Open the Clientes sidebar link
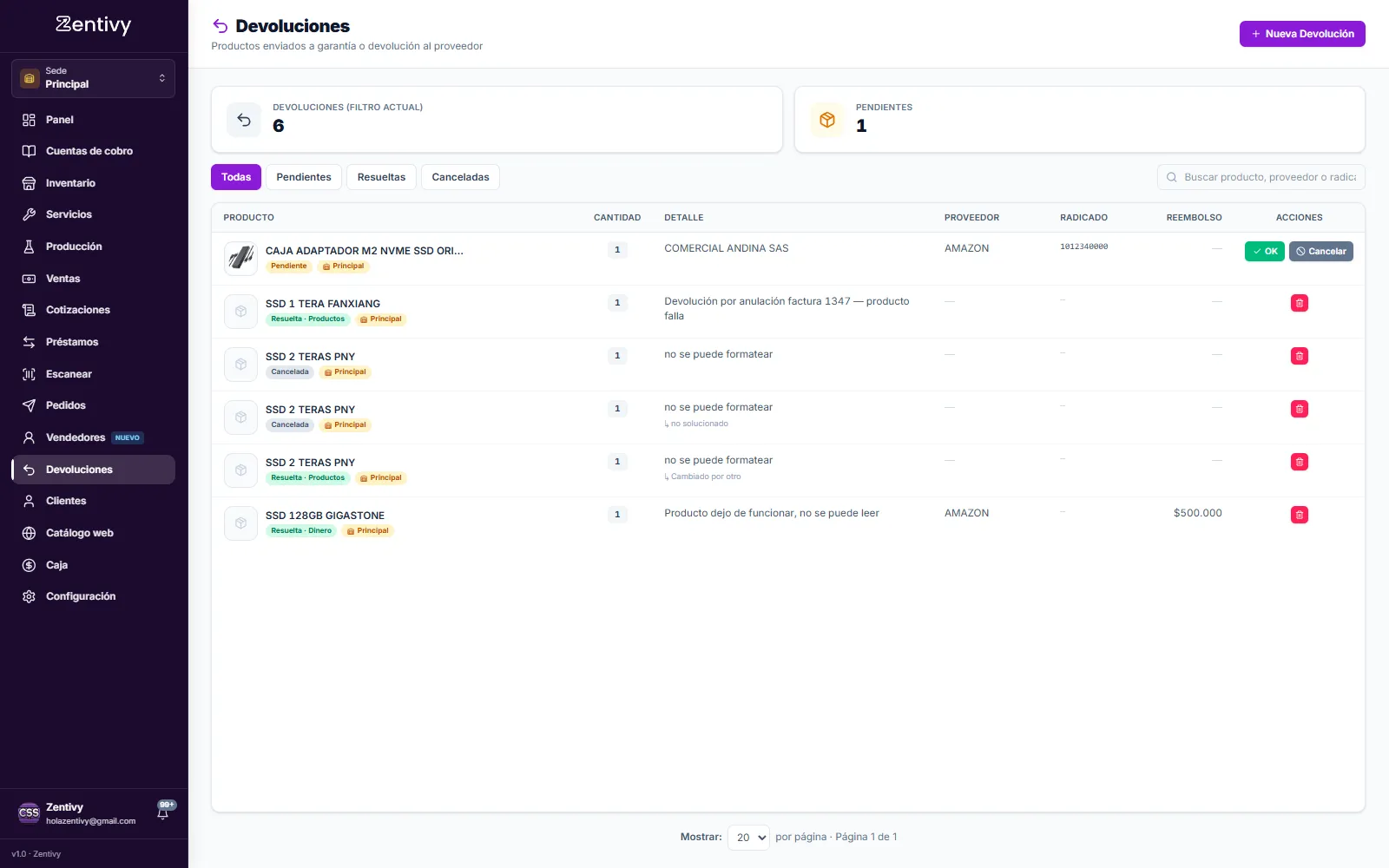Image resolution: width=1389 pixels, height=868 pixels. click(x=93, y=501)
